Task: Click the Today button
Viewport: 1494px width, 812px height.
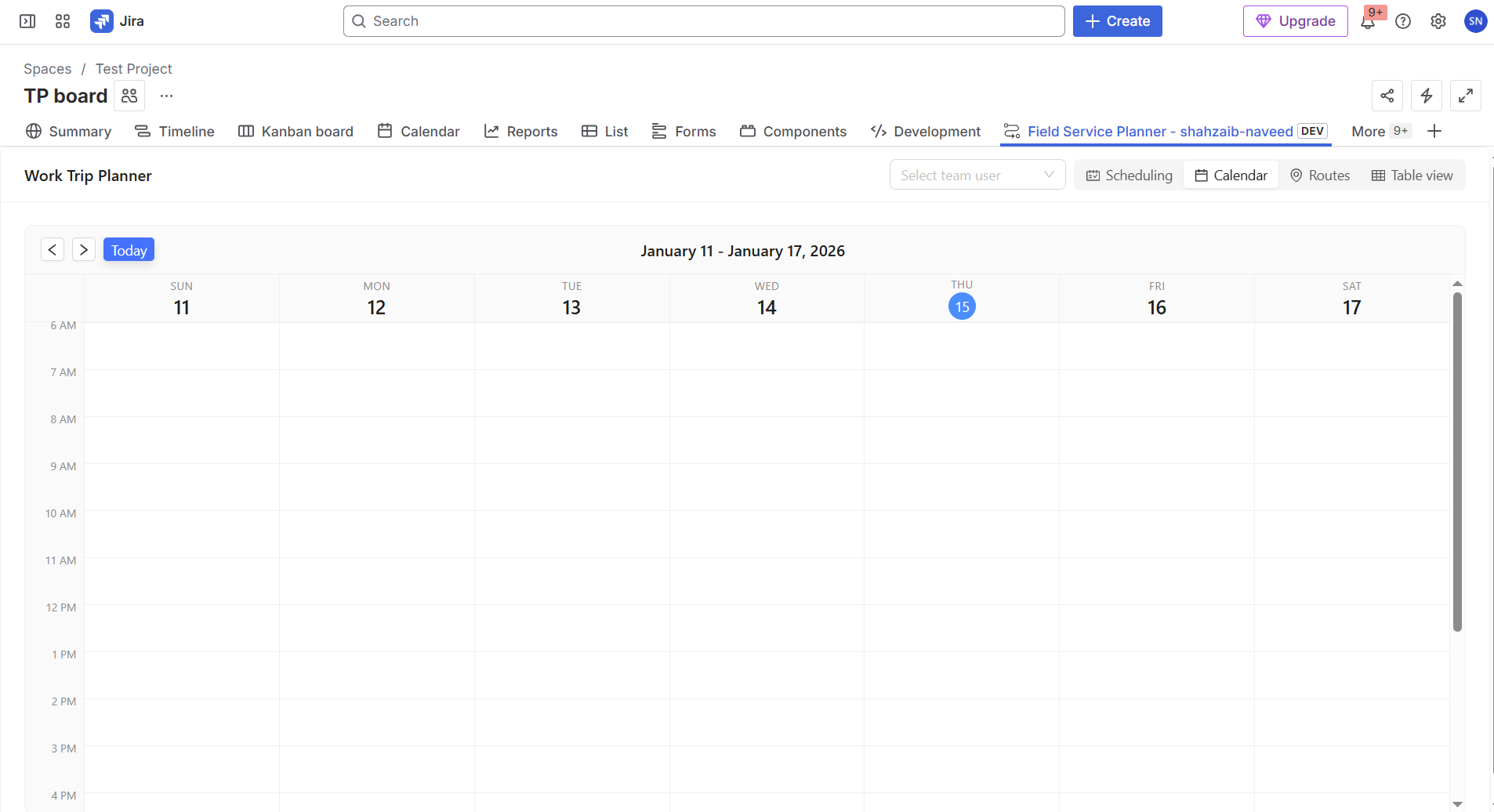Action: 129,250
